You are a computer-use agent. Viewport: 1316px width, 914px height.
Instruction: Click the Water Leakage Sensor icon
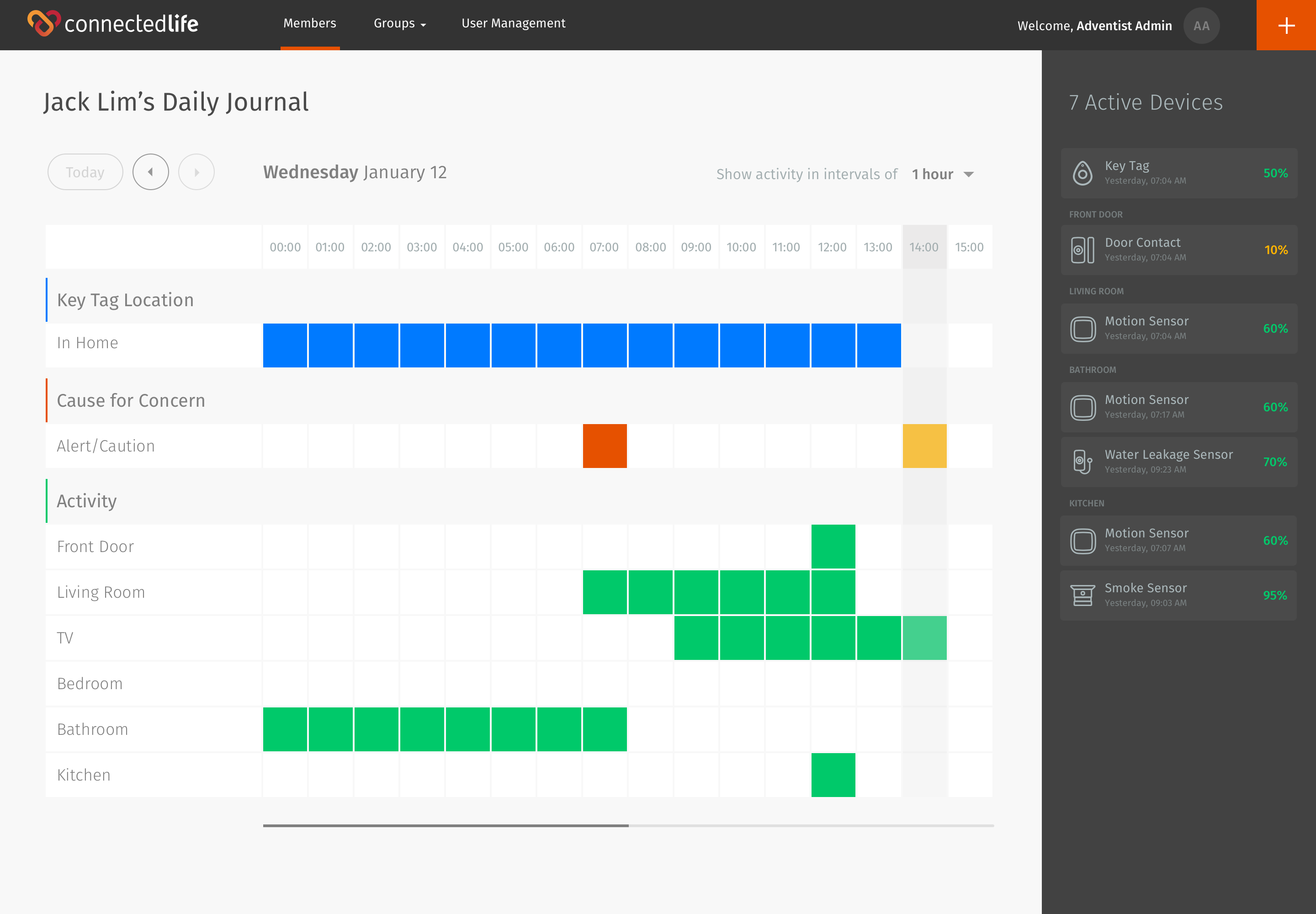tap(1083, 462)
